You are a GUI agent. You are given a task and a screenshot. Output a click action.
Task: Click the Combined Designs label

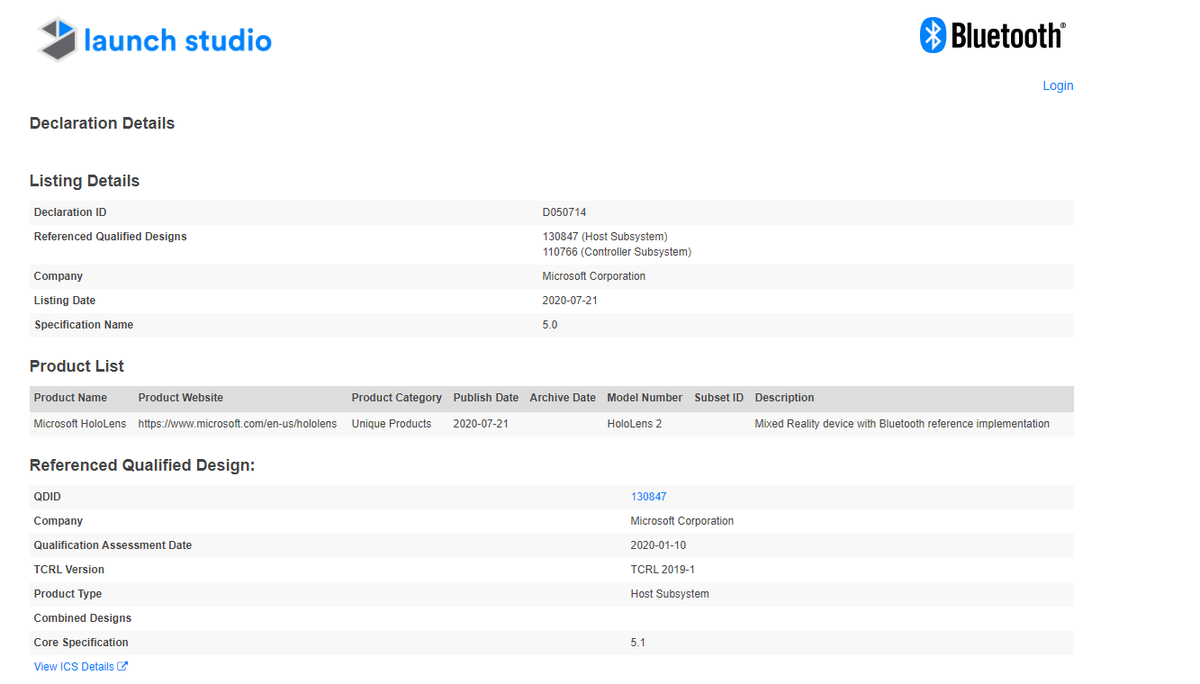[x=83, y=619]
